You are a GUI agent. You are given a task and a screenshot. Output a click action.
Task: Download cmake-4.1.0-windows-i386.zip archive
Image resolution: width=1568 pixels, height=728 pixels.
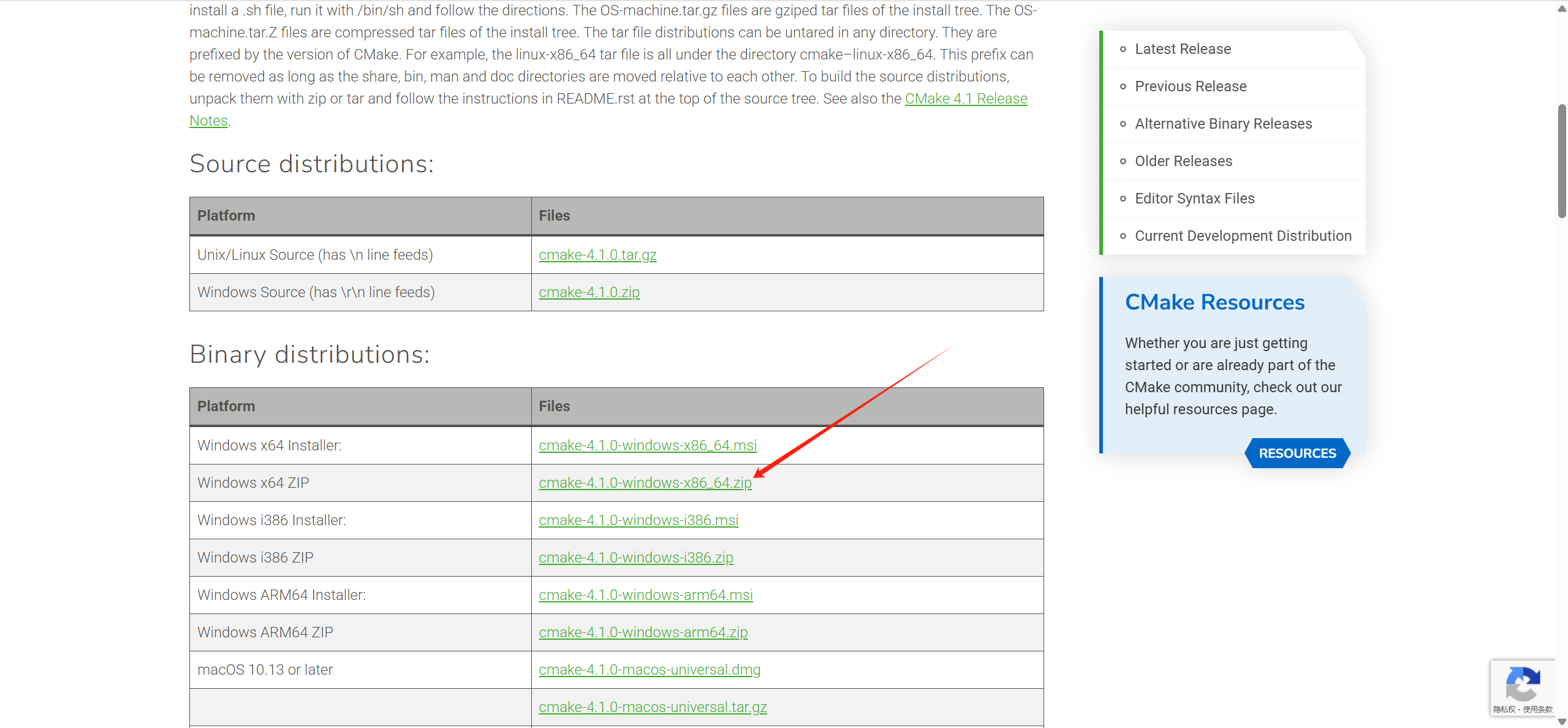pos(636,558)
